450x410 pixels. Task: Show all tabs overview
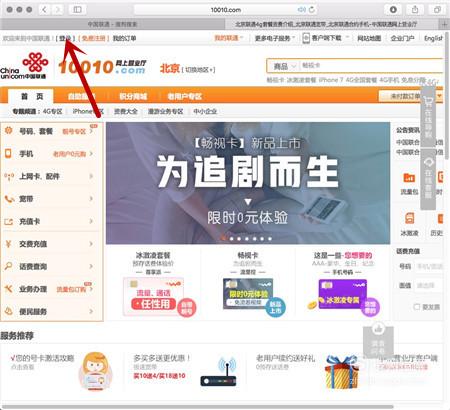click(x=437, y=10)
